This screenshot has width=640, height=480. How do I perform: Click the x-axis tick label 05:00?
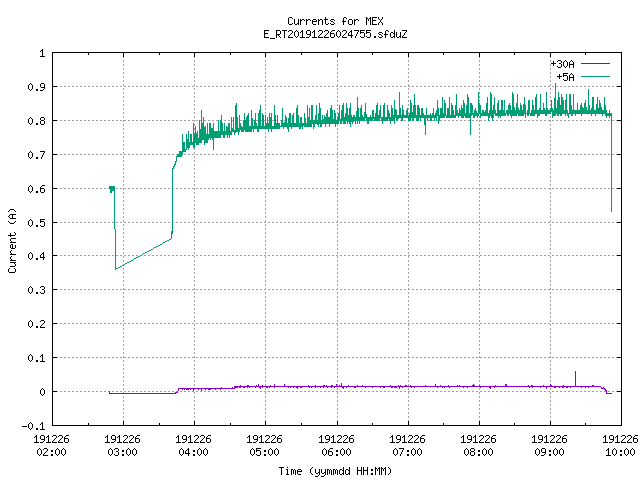click(264, 452)
